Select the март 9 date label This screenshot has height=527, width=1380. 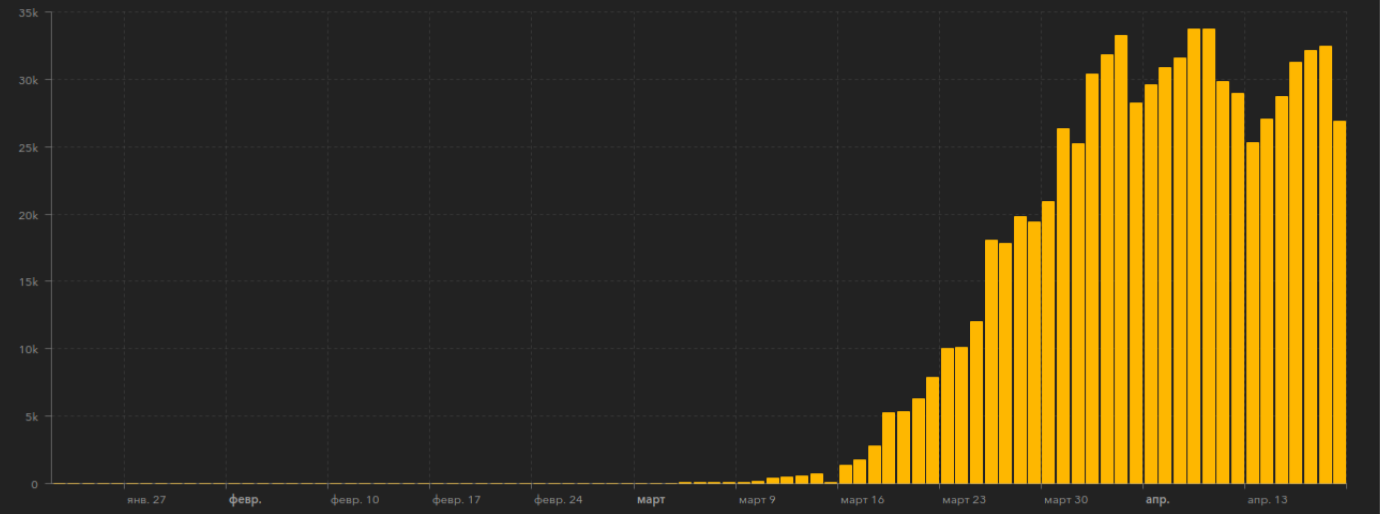pos(757,499)
